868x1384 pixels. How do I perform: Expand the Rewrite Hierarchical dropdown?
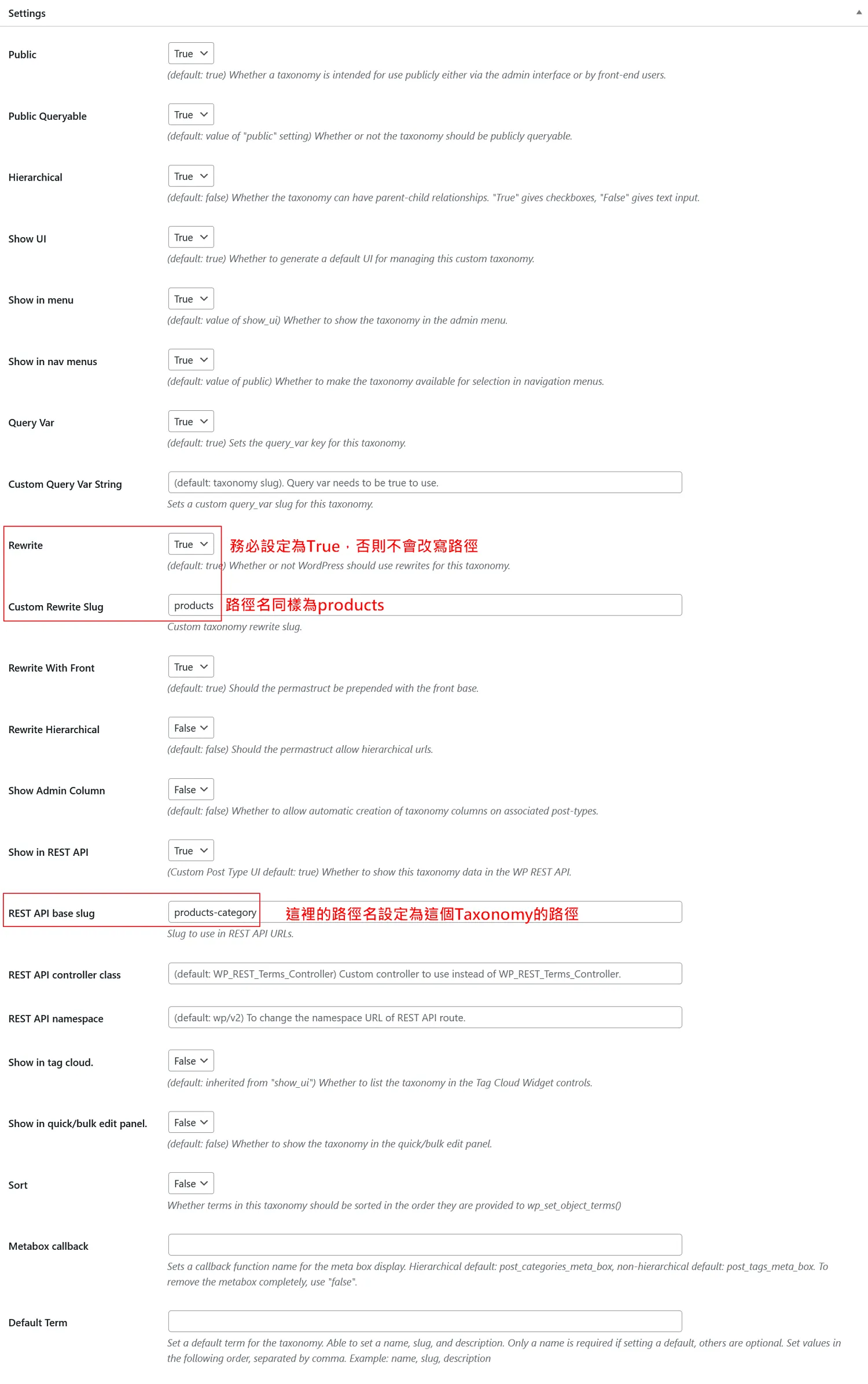(190, 728)
